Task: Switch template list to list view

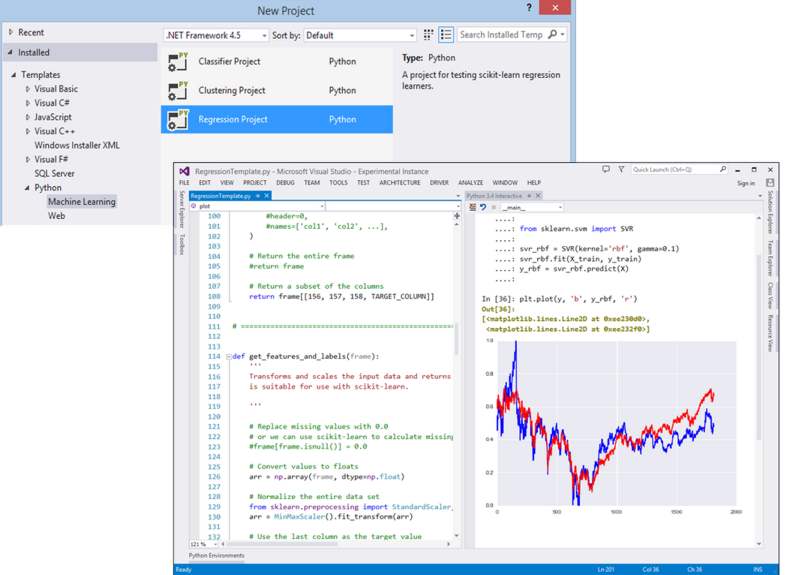Action: pos(446,35)
